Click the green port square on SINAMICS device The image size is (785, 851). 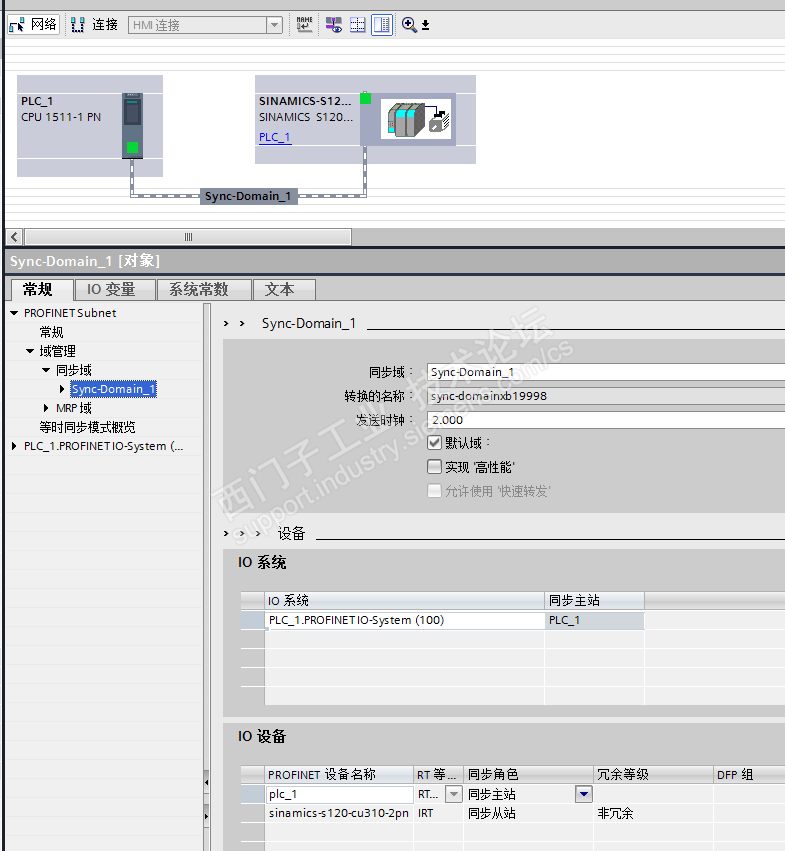(366, 98)
